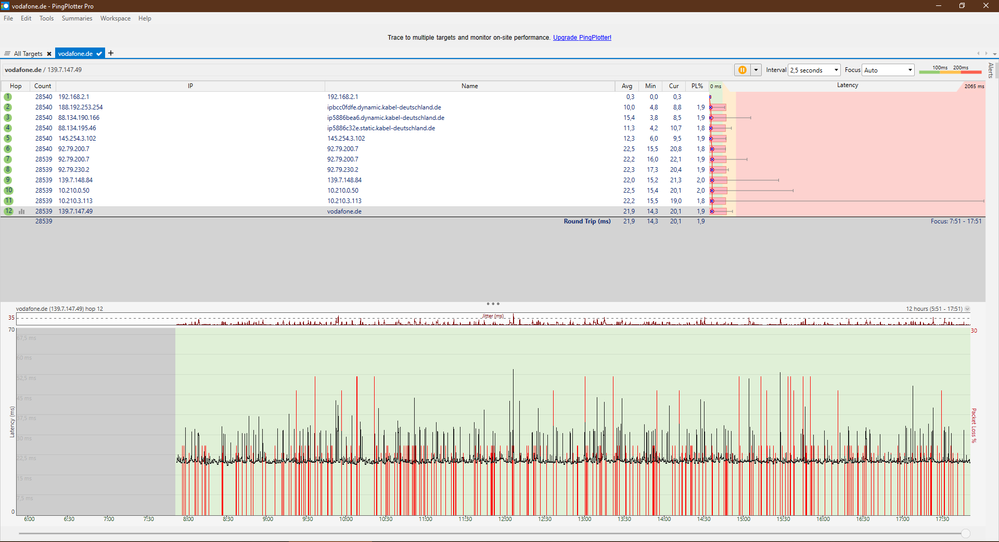Viewport: 999px width, 542px height.
Task: Click the Upgrade PingPlotter link
Action: pyautogui.click(x=582, y=37)
